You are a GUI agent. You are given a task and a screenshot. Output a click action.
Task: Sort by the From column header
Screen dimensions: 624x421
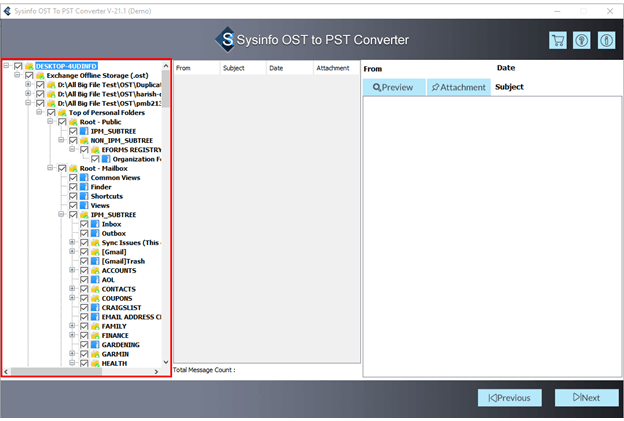(196, 68)
